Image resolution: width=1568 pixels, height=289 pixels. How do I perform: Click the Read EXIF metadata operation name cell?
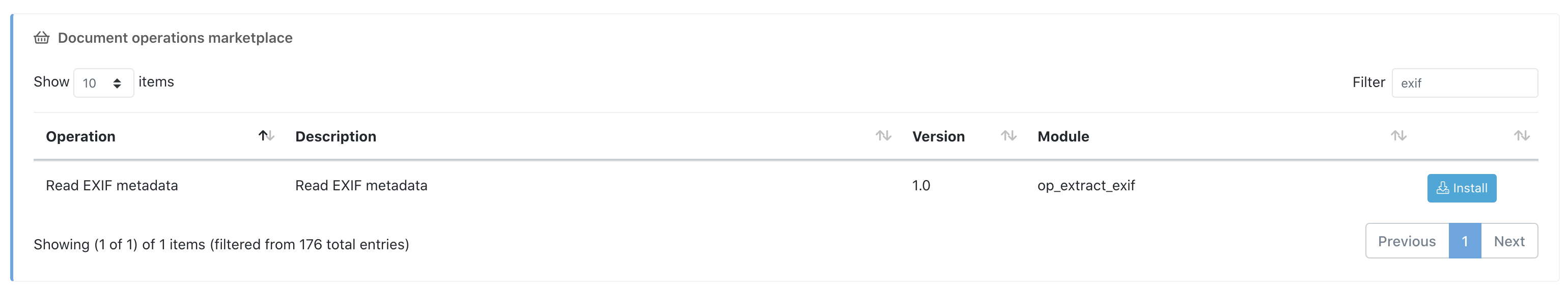pyautogui.click(x=112, y=186)
